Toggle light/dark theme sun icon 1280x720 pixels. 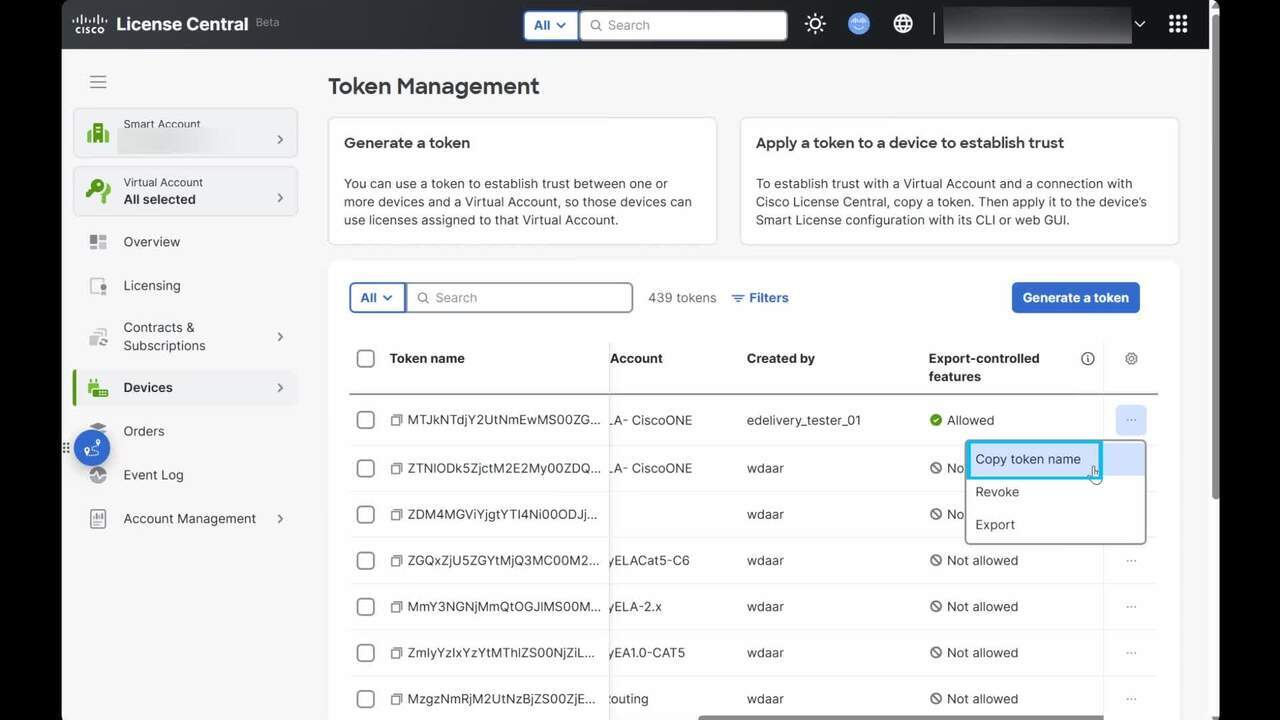pos(815,24)
